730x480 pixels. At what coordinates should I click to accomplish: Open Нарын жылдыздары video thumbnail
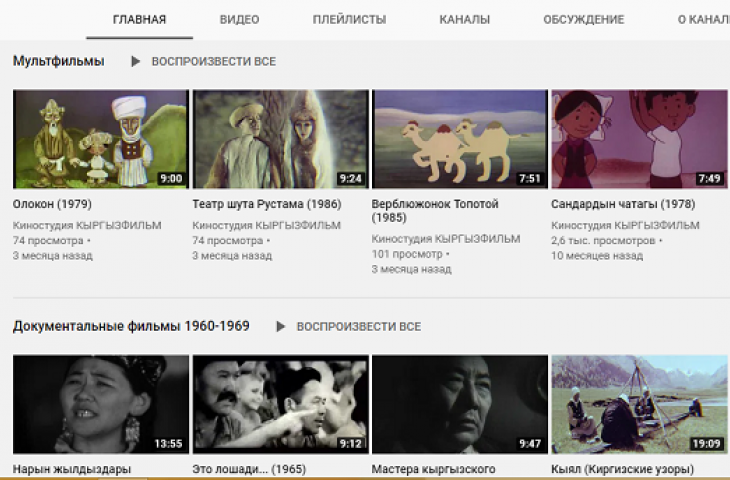(101, 404)
